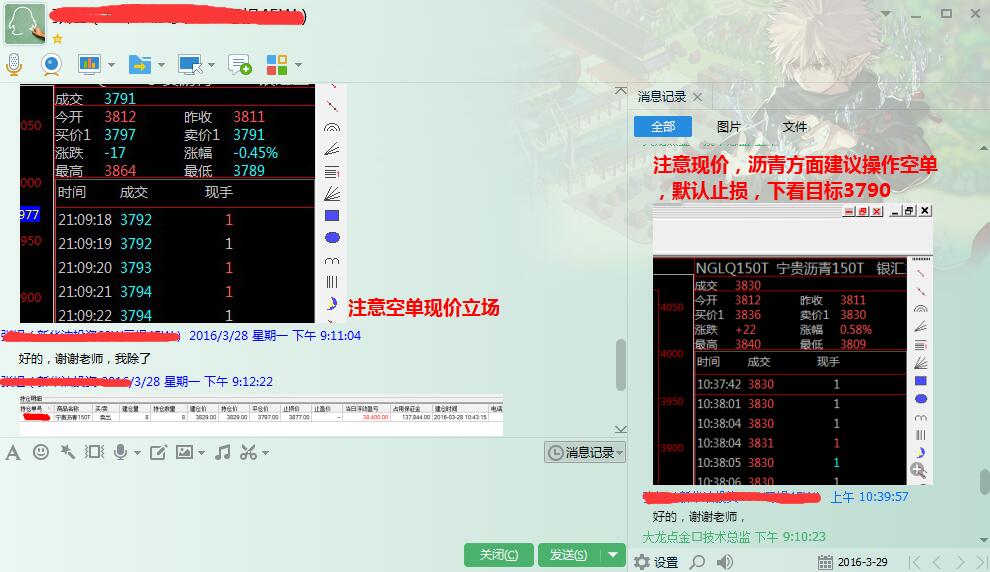990x572 pixels.
Task: Select the 文件 tab in message records
Action: click(795, 127)
